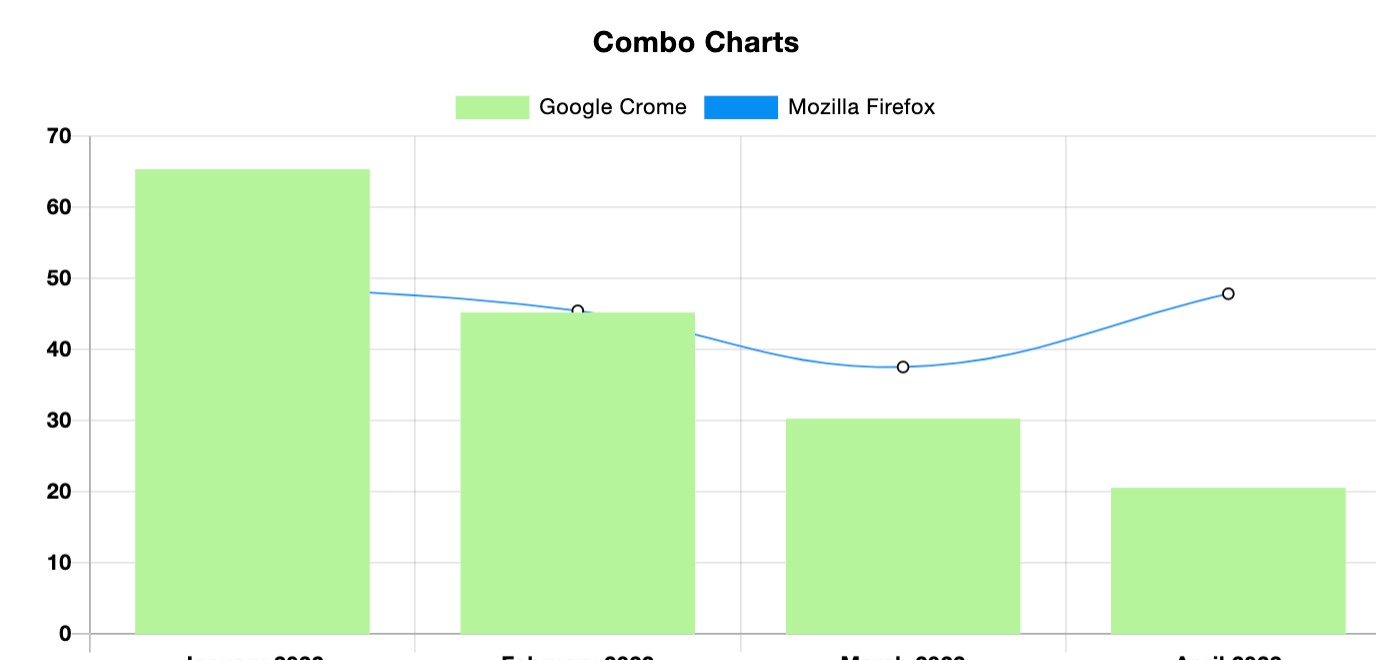Click the lowest Firefox line data point

tap(903, 367)
